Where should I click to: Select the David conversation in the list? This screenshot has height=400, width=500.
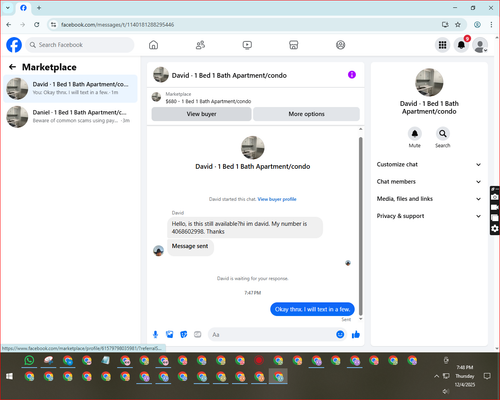tap(70, 89)
